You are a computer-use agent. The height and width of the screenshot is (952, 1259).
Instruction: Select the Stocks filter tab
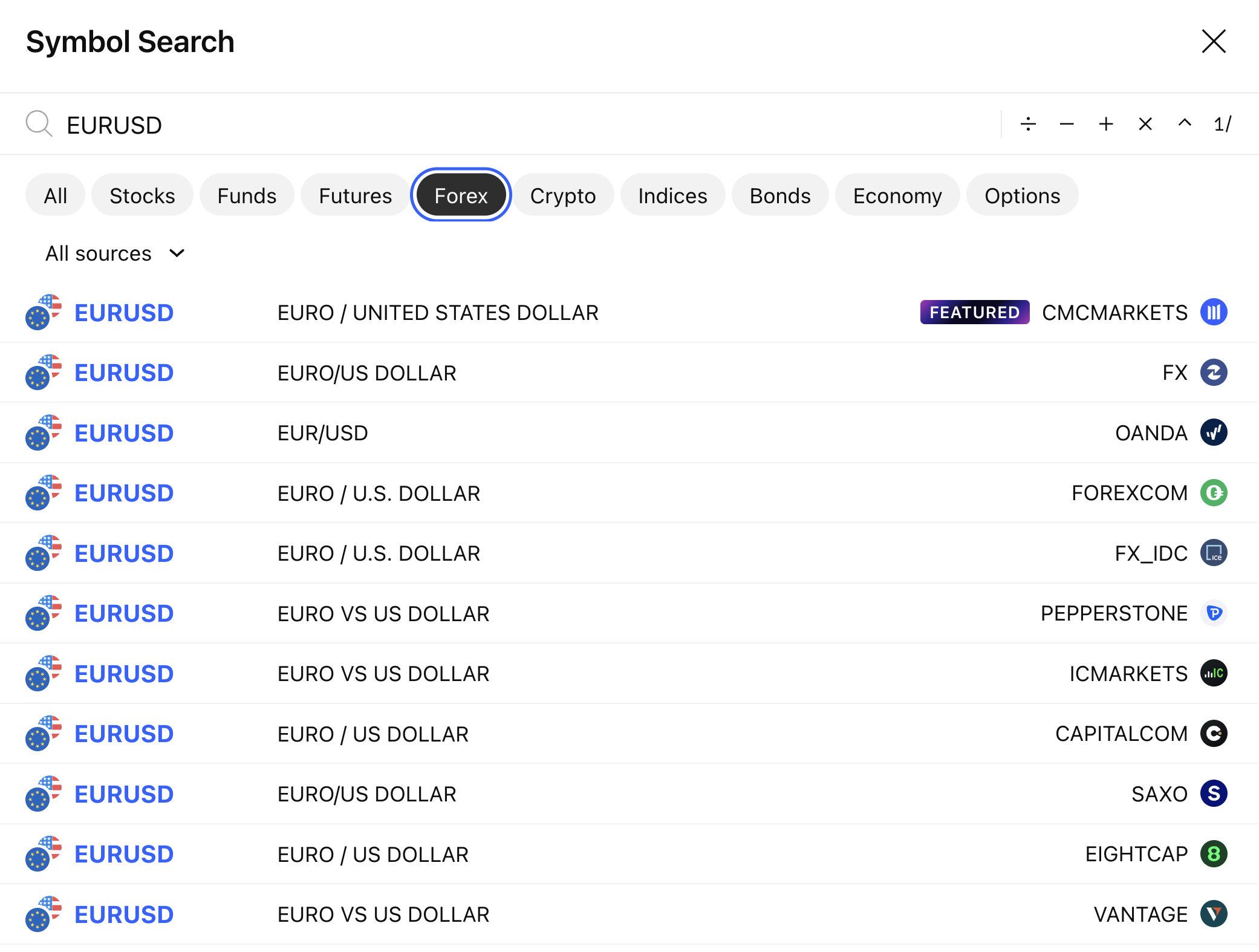(142, 195)
